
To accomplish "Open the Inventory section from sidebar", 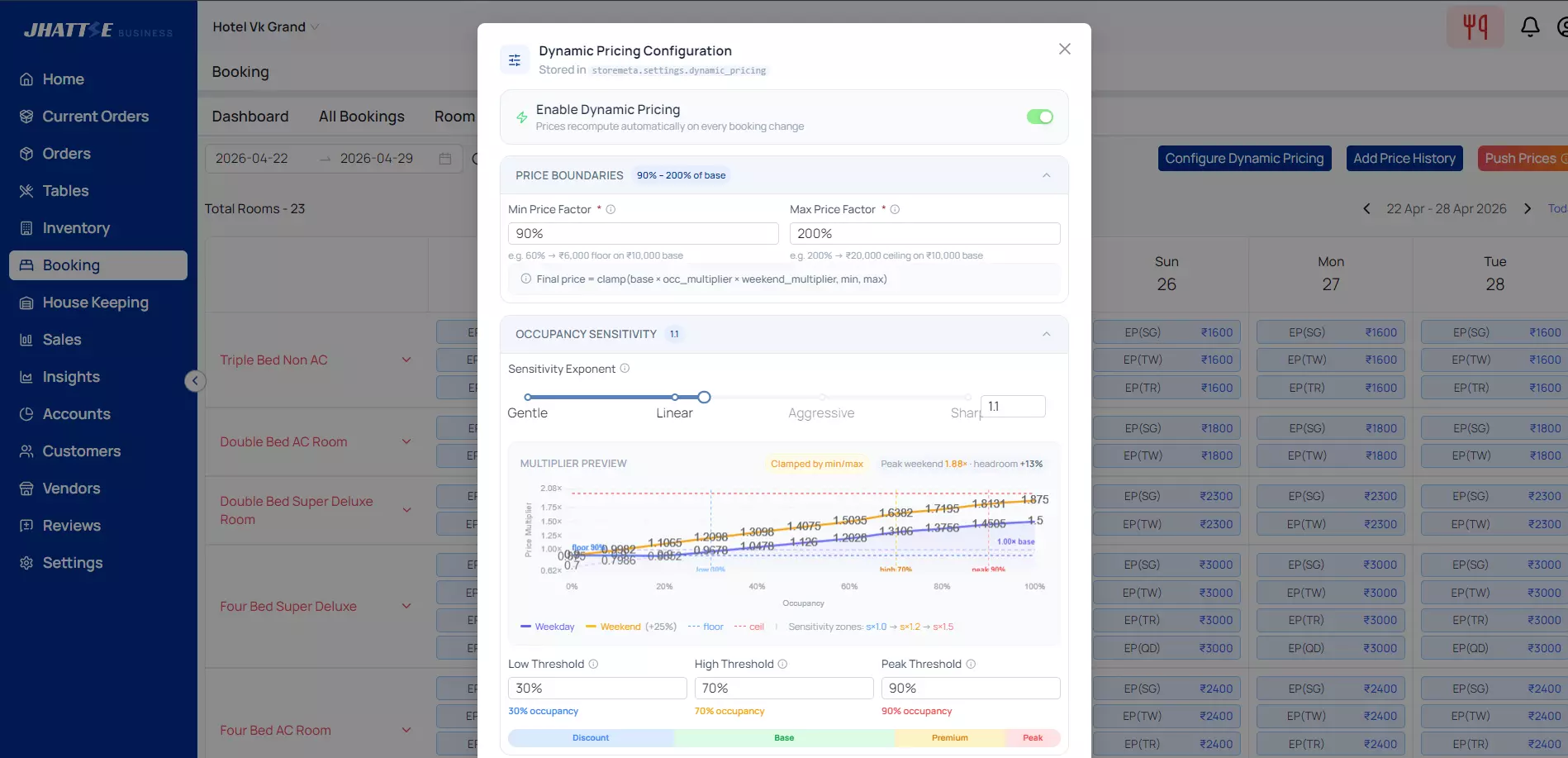I will (76, 227).
